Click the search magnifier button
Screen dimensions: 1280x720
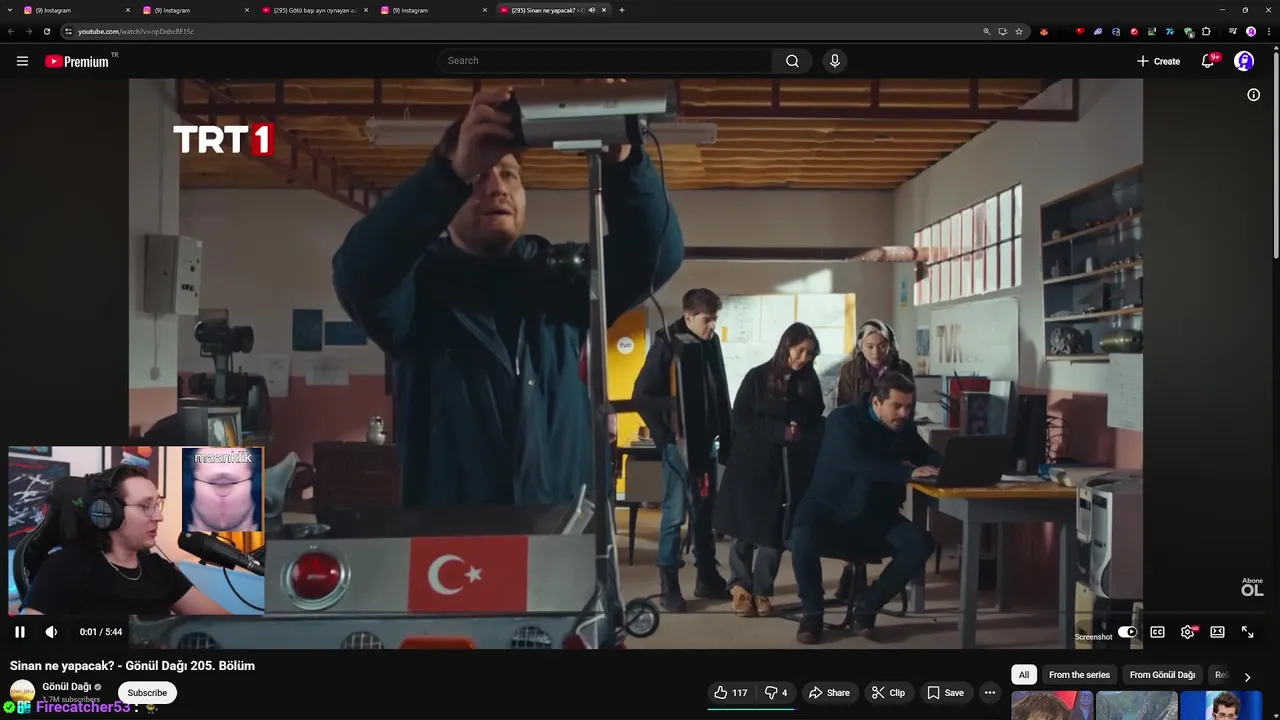pos(792,61)
